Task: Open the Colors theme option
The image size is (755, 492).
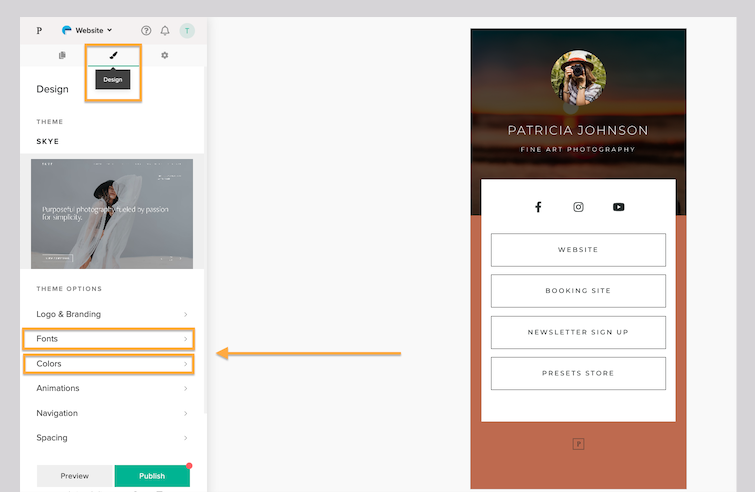Action: coord(109,364)
